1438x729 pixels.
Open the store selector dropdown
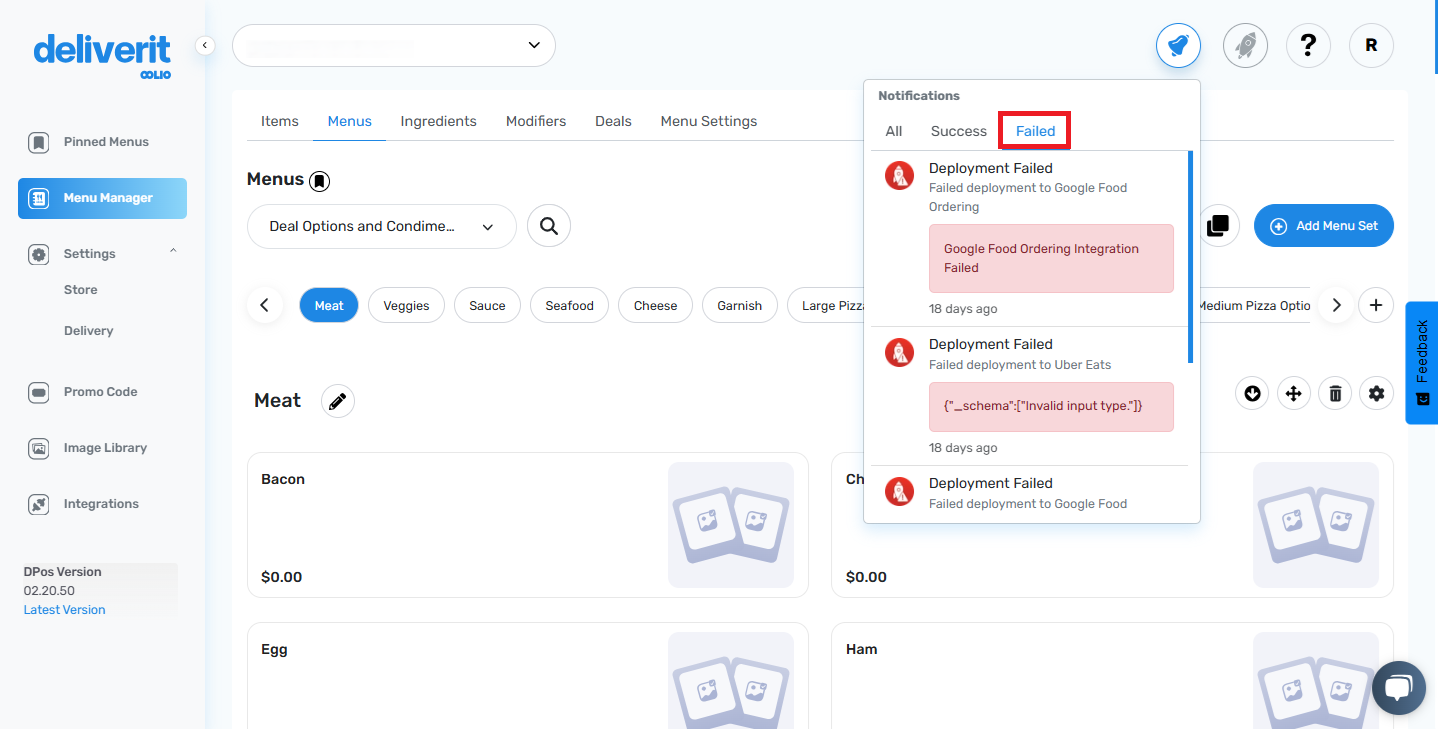(394, 46)
